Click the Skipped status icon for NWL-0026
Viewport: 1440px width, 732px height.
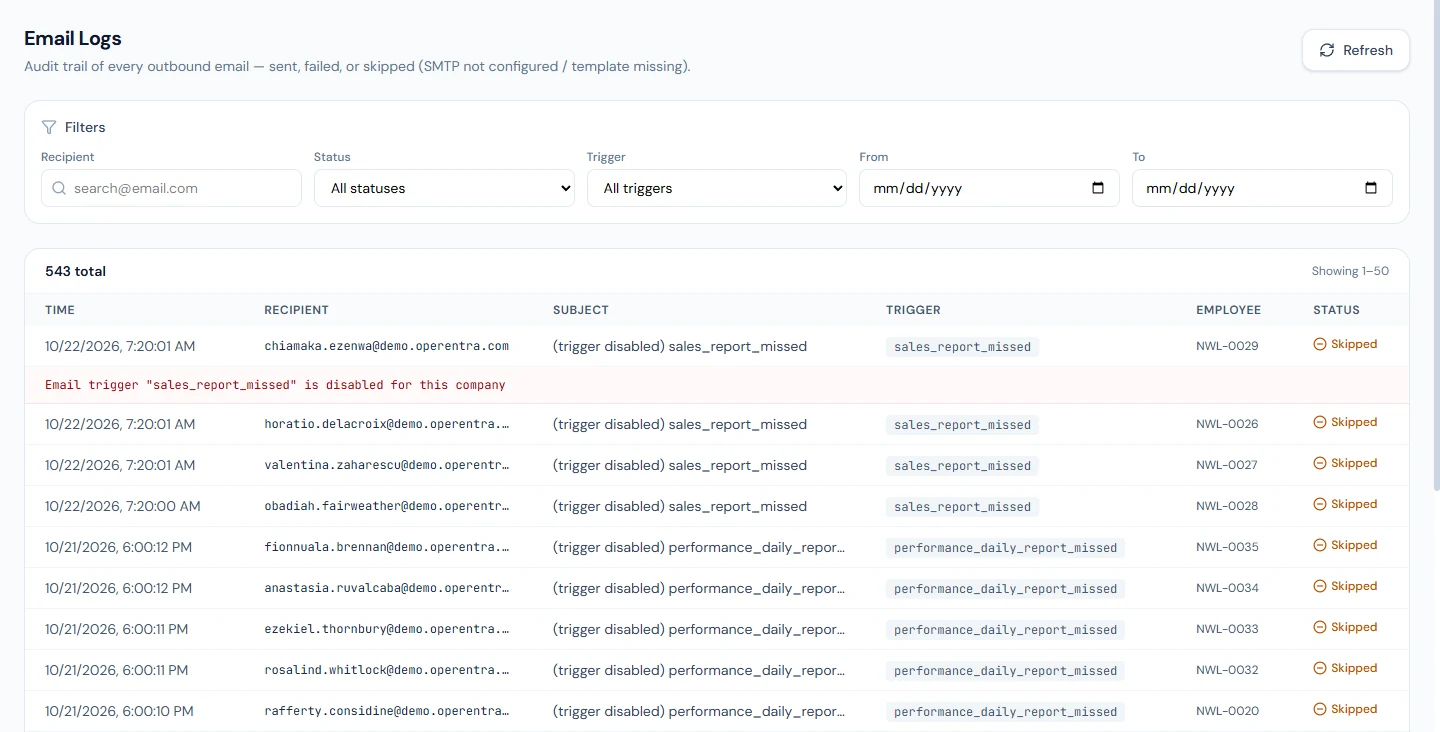coord(1319,422)
